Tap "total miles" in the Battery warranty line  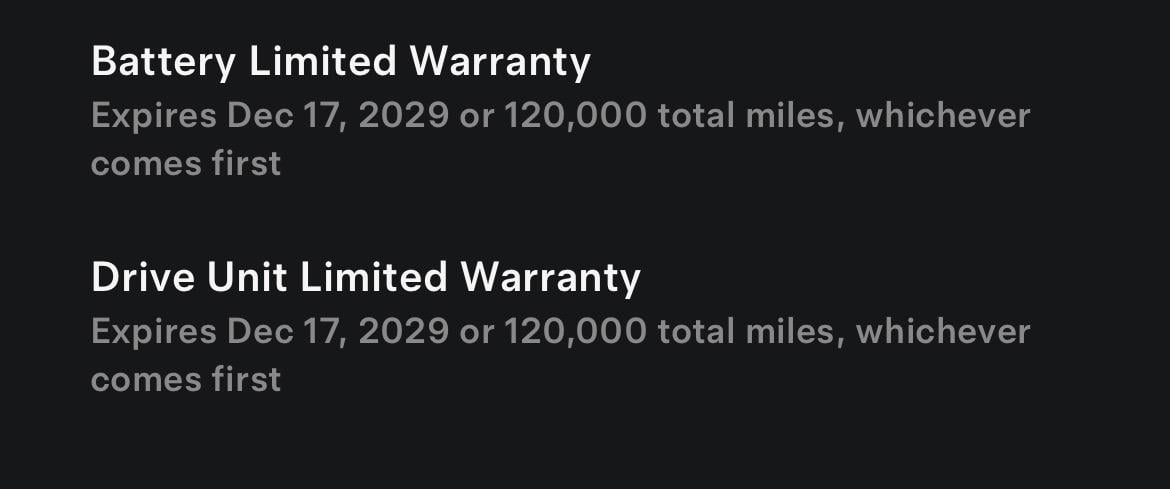coord(750,116)
